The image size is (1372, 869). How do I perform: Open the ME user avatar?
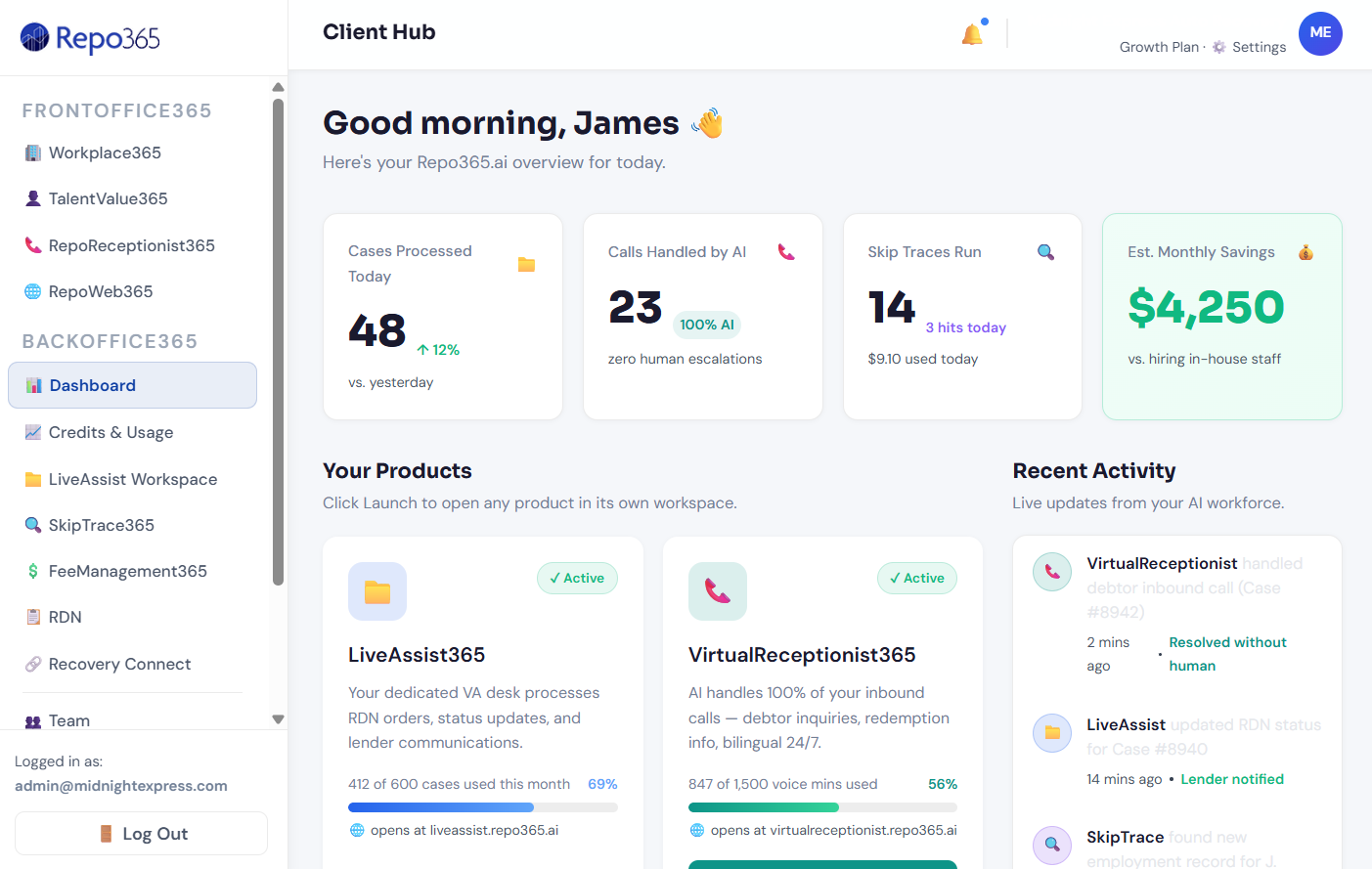coord(1319,33)
